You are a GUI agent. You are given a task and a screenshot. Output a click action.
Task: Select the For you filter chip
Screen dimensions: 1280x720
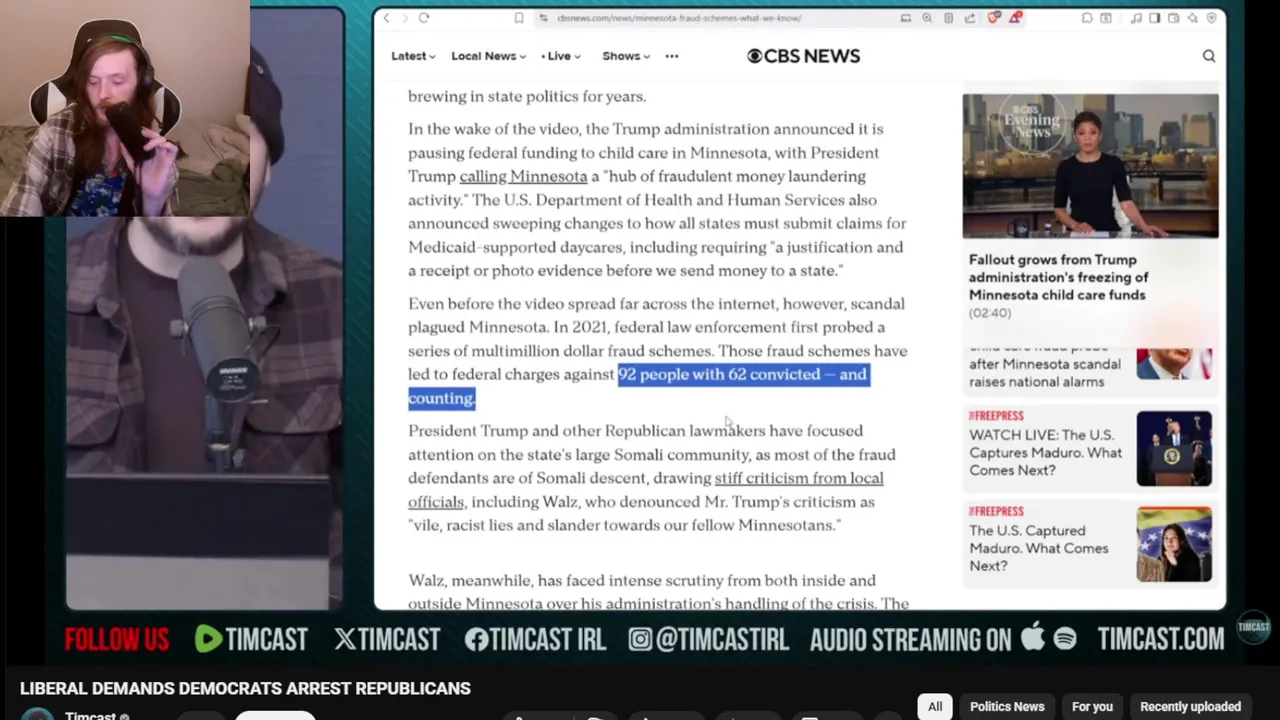1092,706
